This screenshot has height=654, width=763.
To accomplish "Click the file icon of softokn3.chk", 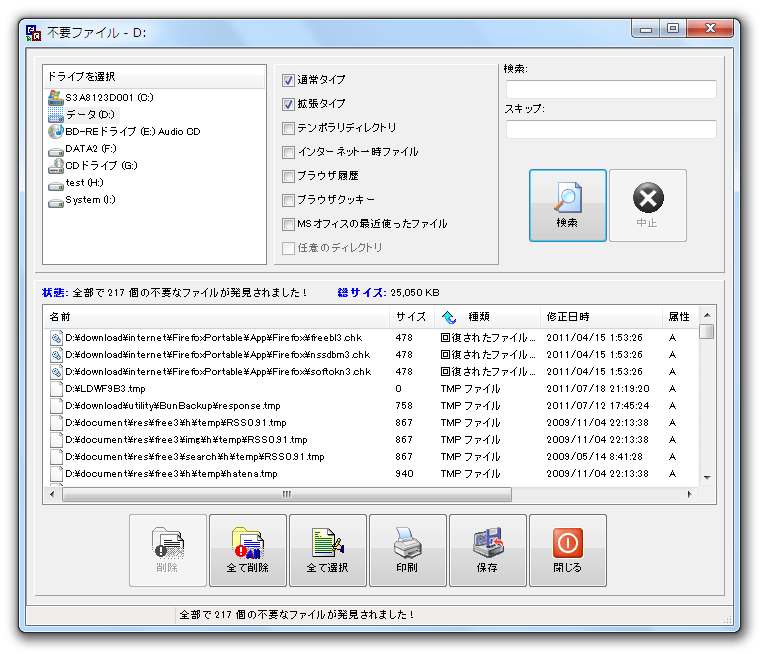I will tap(56, 372).
